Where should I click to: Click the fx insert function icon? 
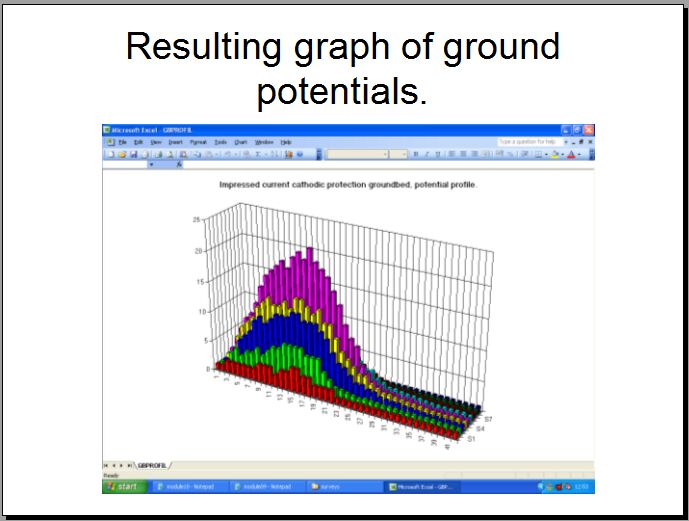click(179, 165)
